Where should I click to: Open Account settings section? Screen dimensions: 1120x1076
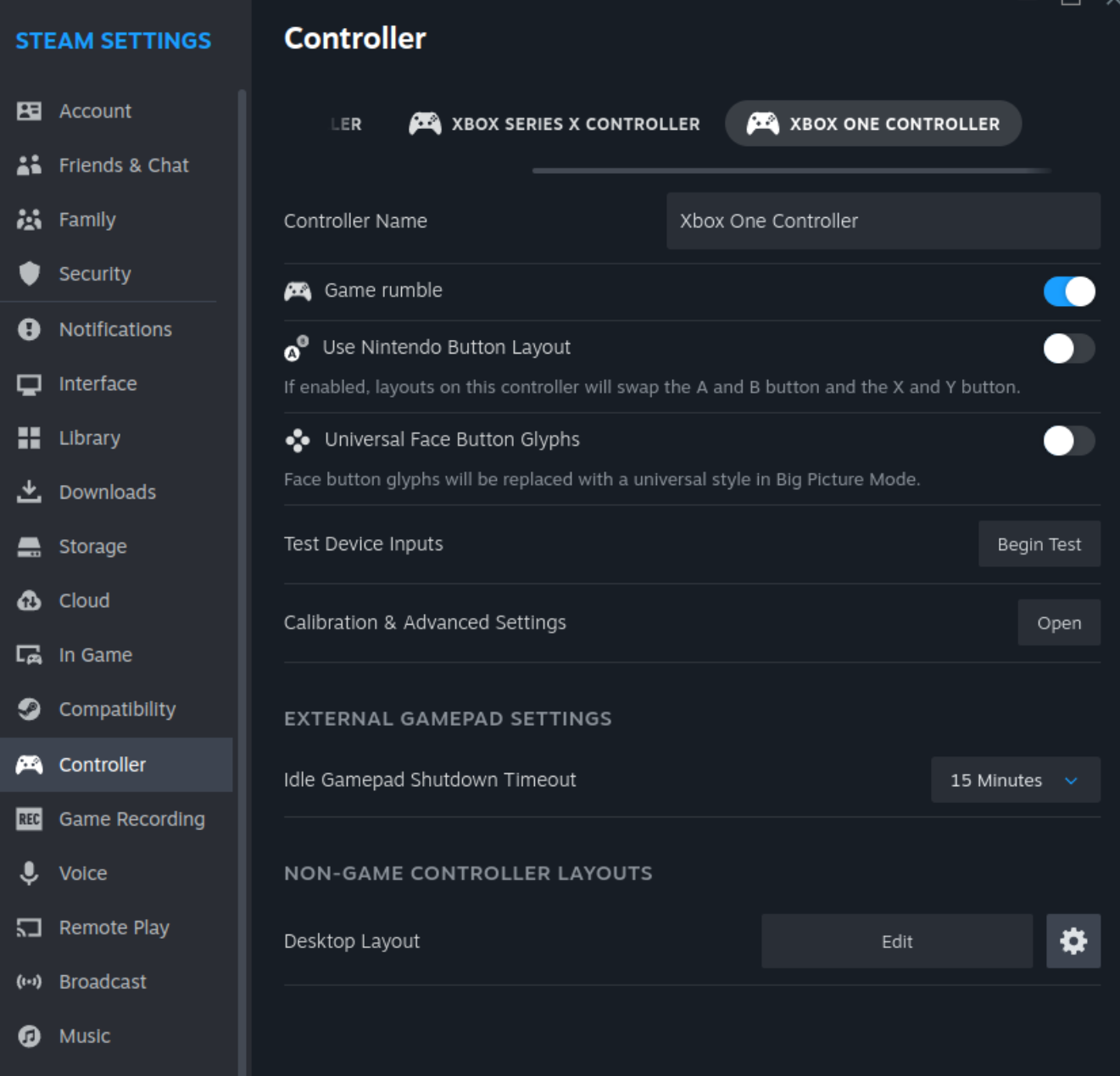pos(116,111)
